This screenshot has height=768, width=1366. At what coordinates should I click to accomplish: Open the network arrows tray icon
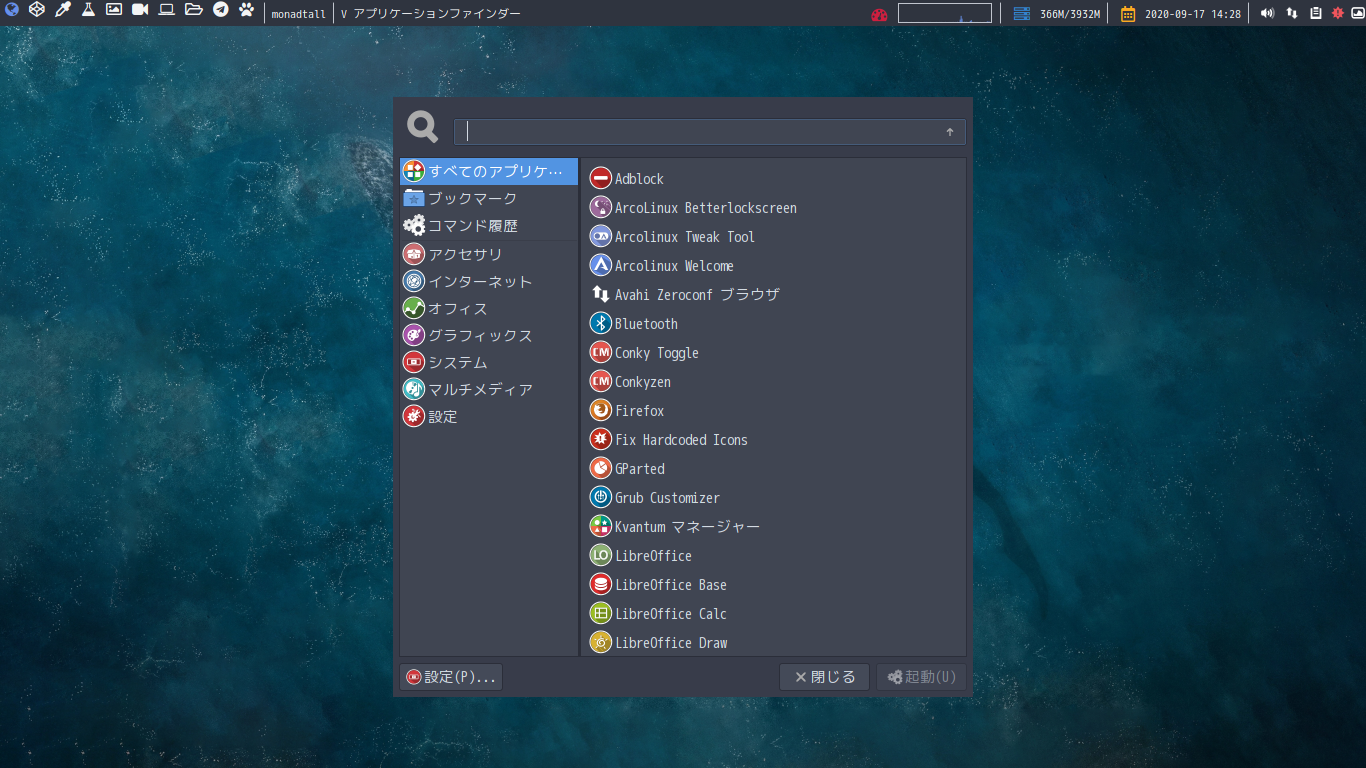click(1292, 13)
